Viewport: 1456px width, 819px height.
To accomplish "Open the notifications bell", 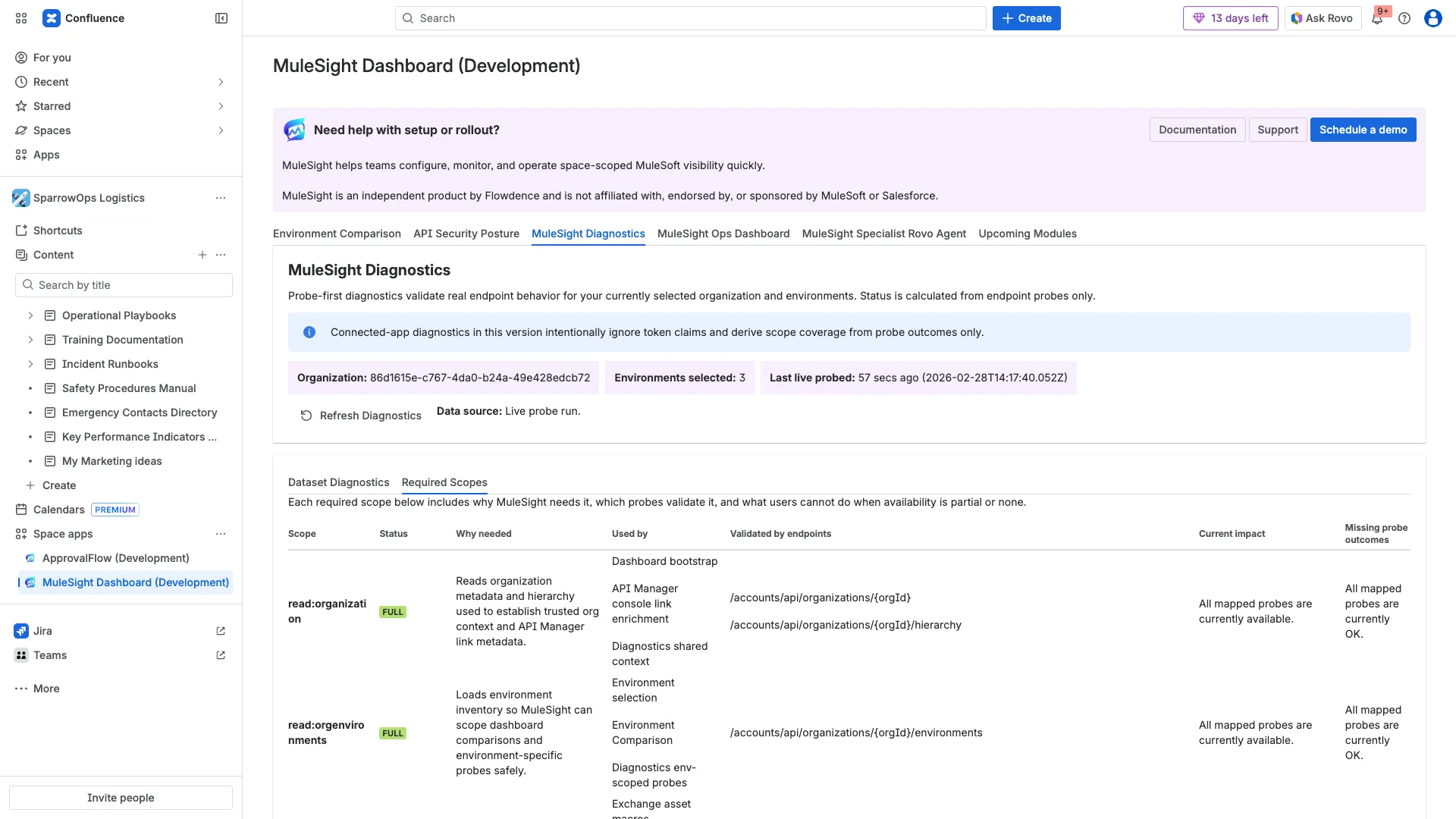I will (x=1377, y=18).
